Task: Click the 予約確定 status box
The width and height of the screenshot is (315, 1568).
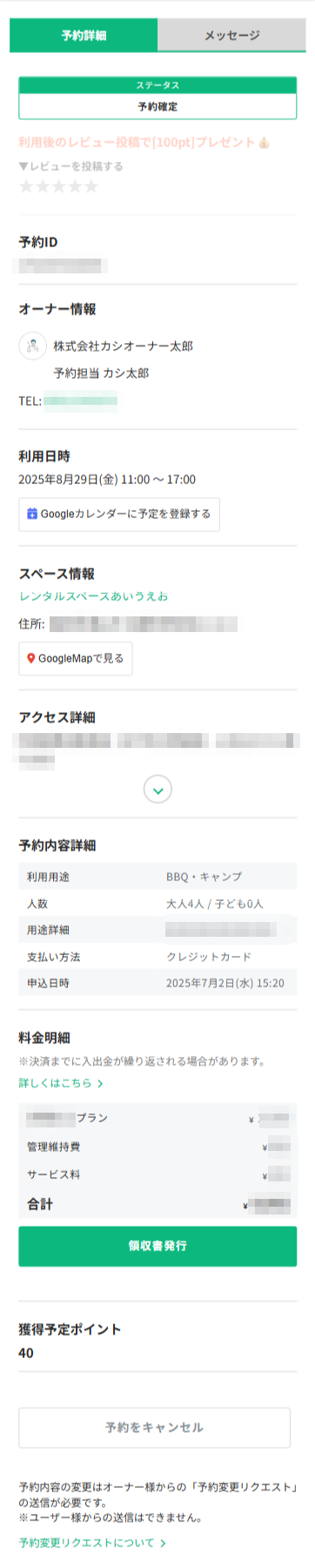Action: (x=157, y=106)
